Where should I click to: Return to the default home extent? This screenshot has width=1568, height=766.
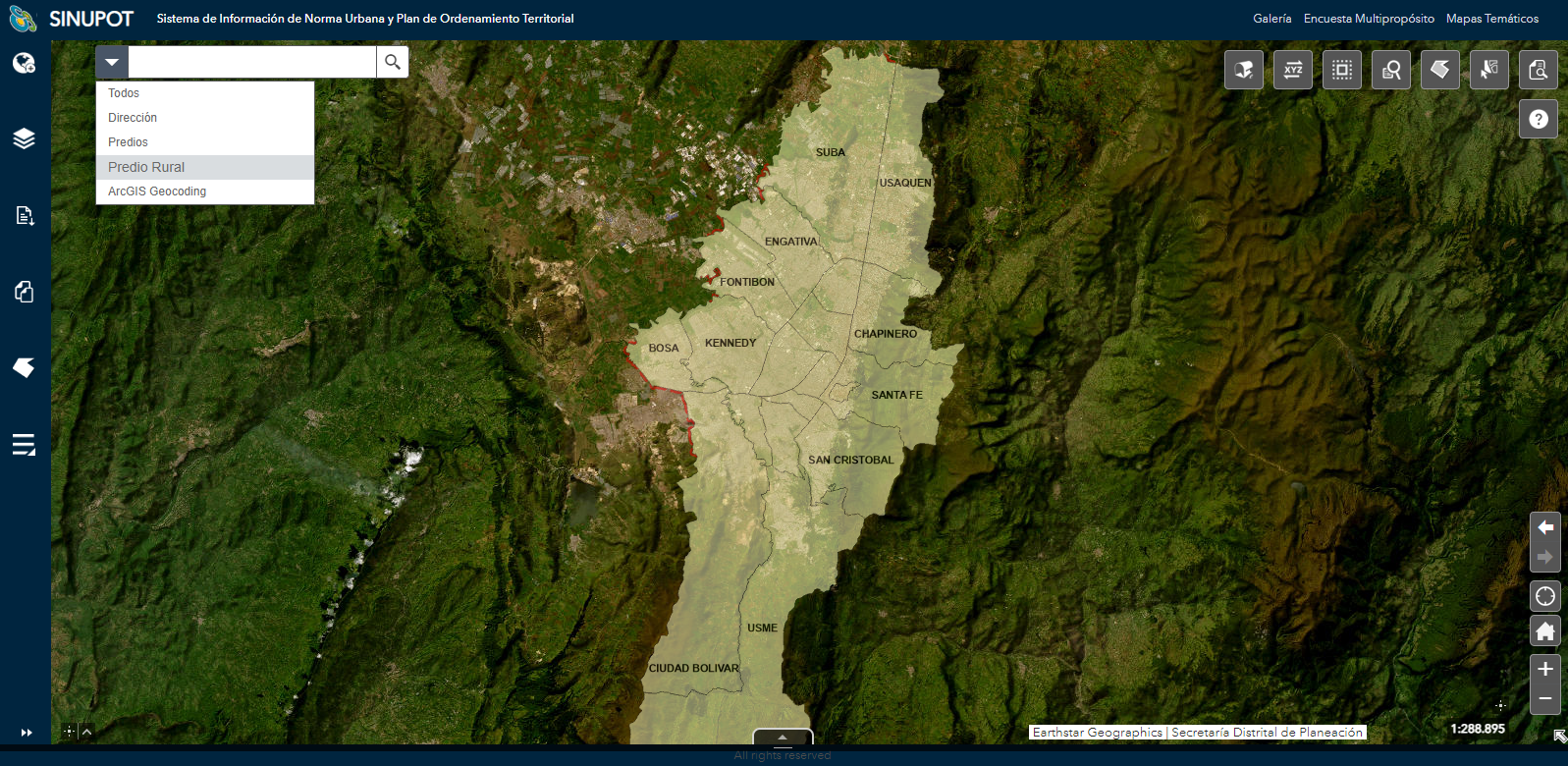(1545, 630)
